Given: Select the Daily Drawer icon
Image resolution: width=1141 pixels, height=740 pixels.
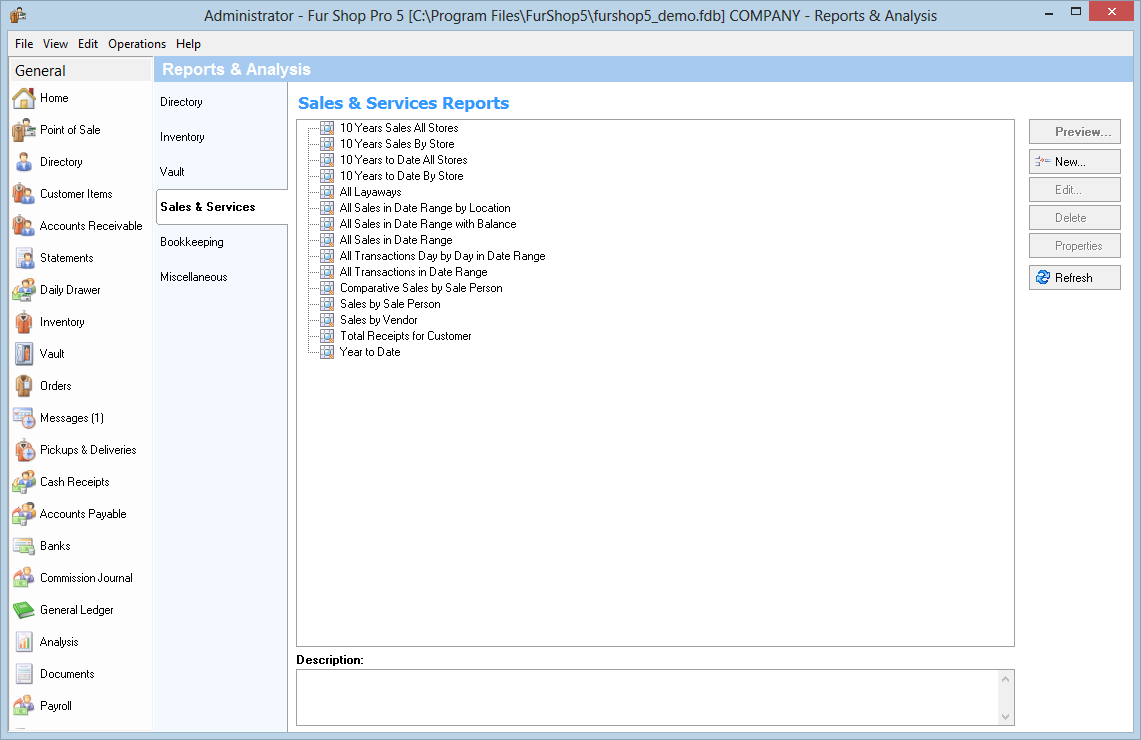Looking at the screenshot, I should [24, 290].
